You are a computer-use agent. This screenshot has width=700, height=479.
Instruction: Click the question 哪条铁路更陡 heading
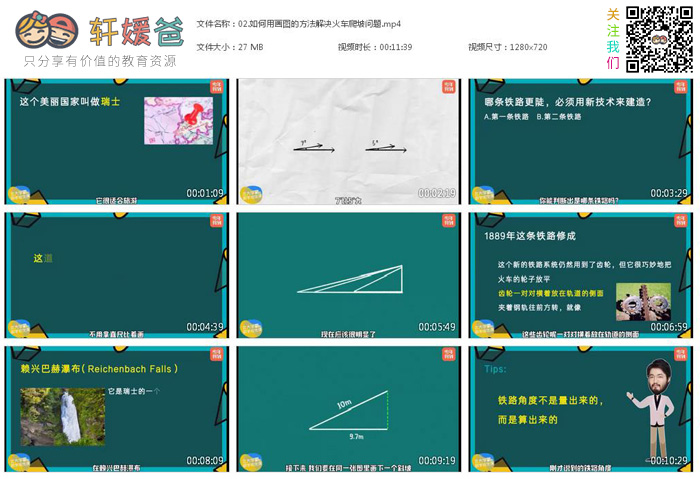pyautogui.click(x=568, y=102)
